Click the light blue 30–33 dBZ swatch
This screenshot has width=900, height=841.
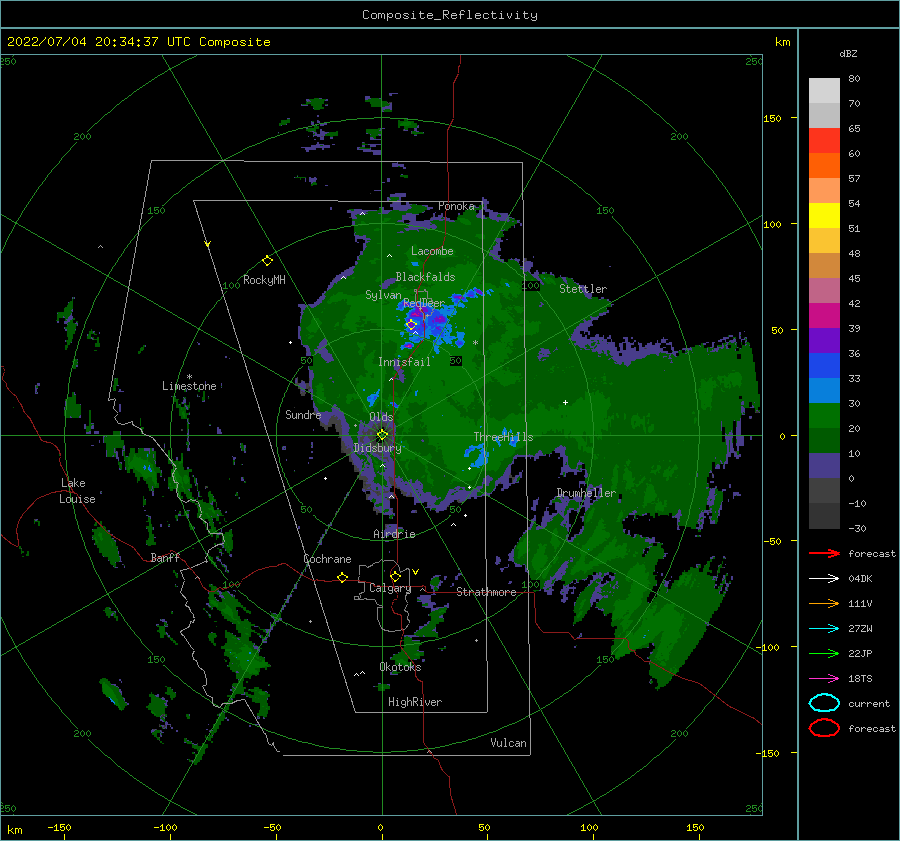tap(824, 391)
